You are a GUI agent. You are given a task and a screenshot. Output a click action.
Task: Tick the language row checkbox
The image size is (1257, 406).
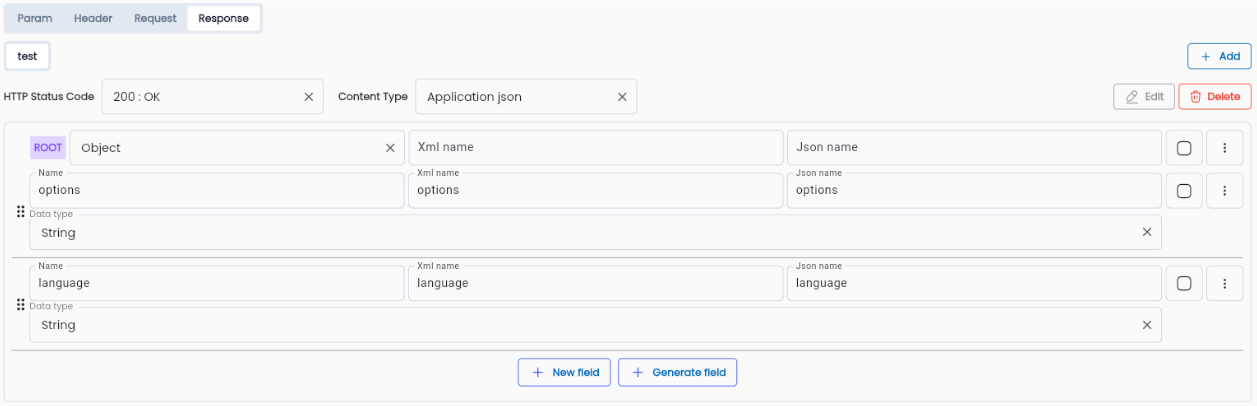(x=1184, y=283)
